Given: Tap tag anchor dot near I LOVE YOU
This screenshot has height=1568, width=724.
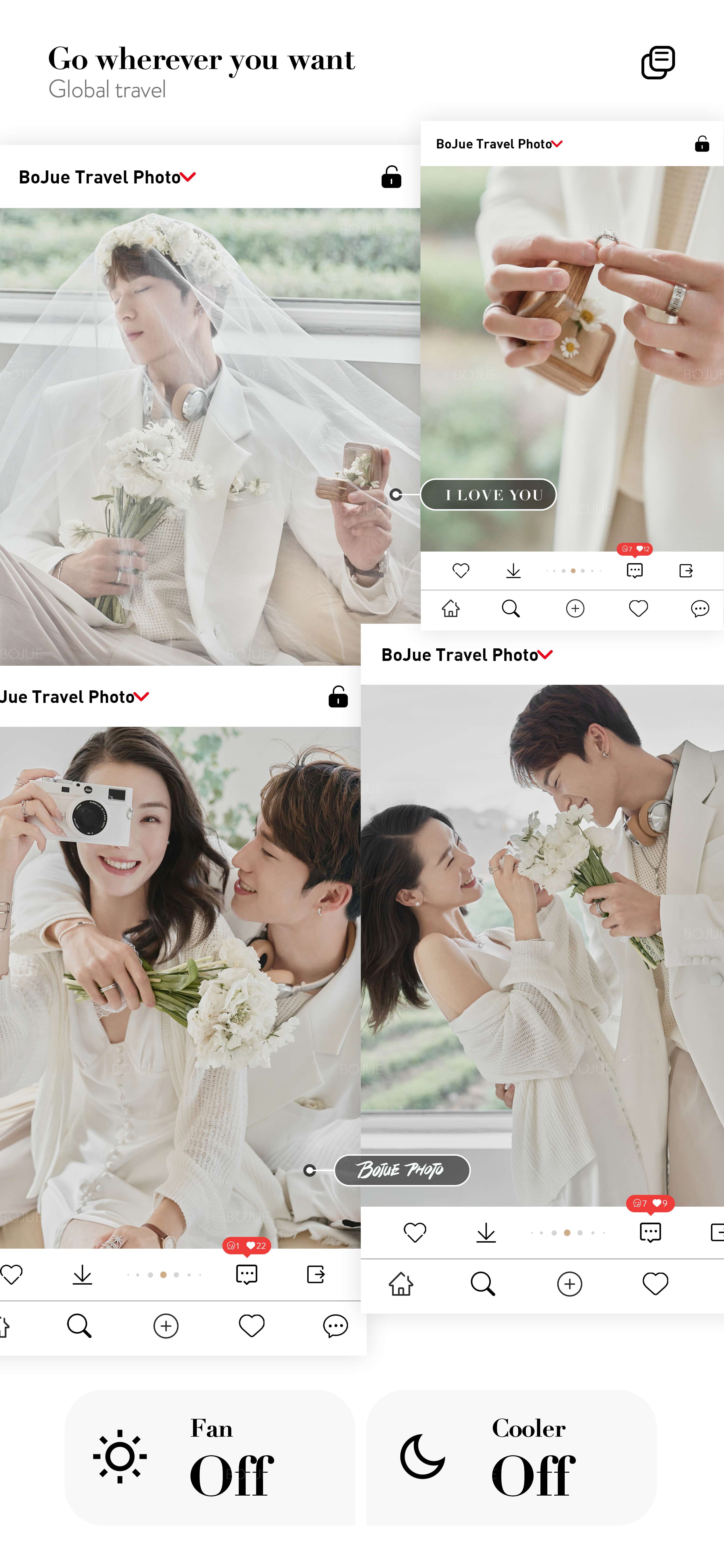Looking at the screenshot, I should coord(396,494).
